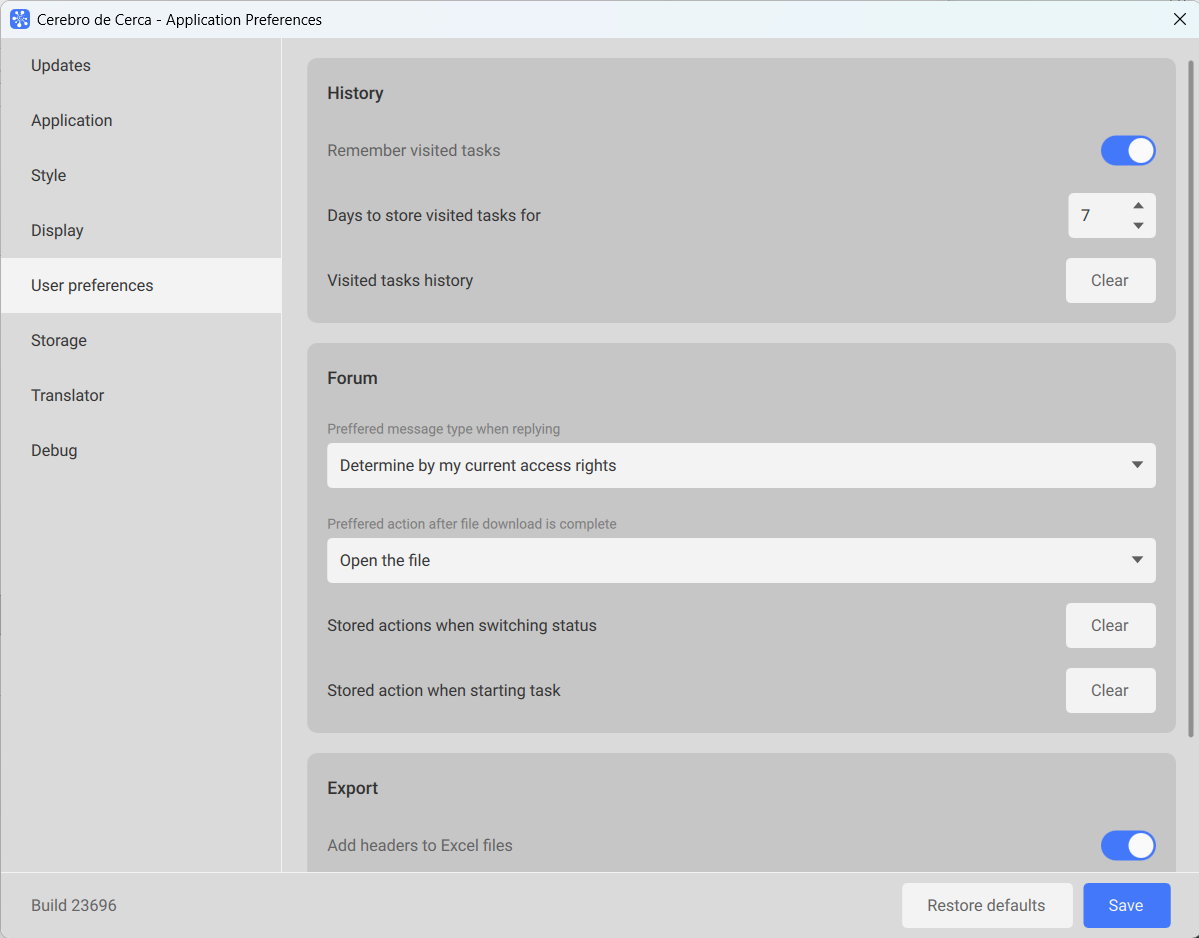Image resolution: width=1199 pixels, height=938 pixels.
Task: Clear stored actions when switching status
Action: click(1110, 626)
